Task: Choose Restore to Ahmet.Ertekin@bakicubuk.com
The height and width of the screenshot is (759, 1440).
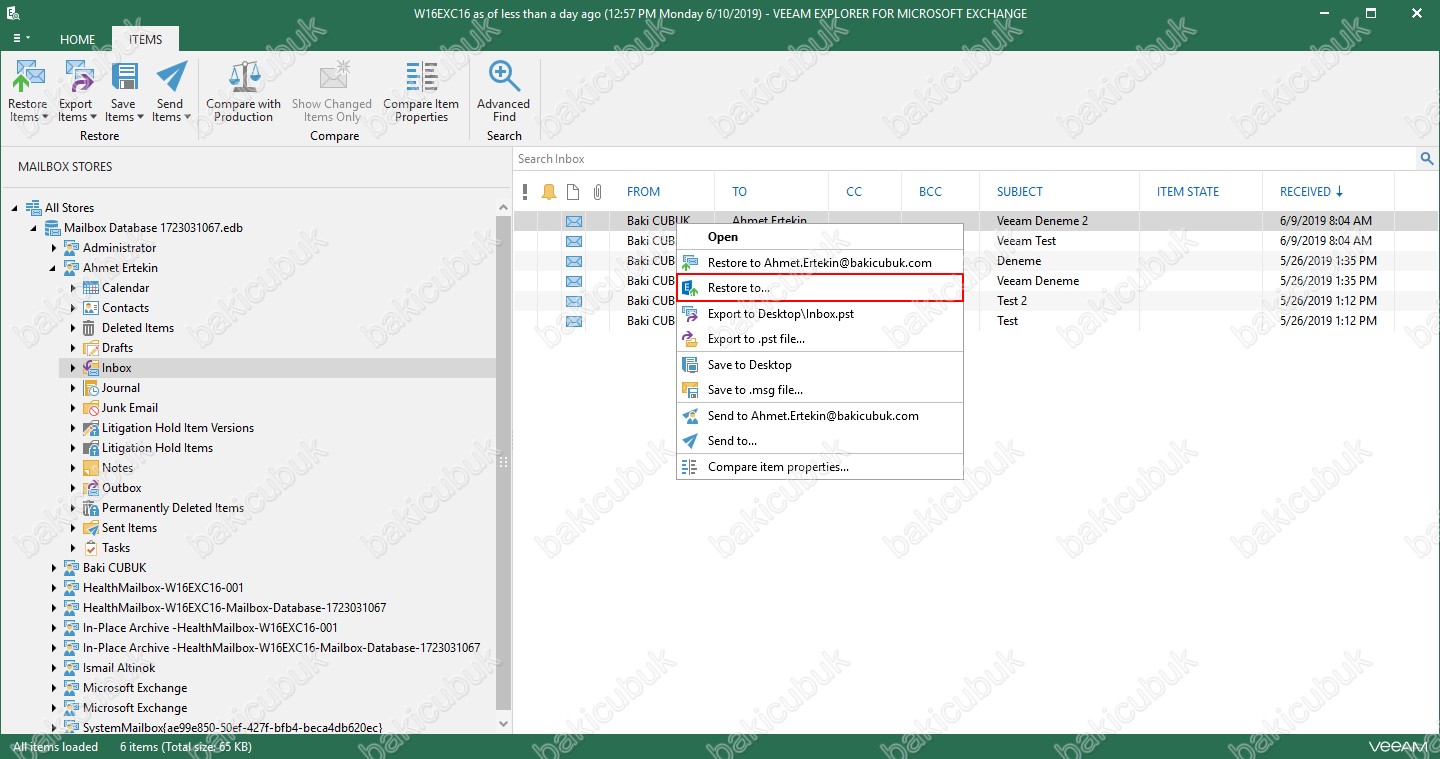Action: pos(820,263)
